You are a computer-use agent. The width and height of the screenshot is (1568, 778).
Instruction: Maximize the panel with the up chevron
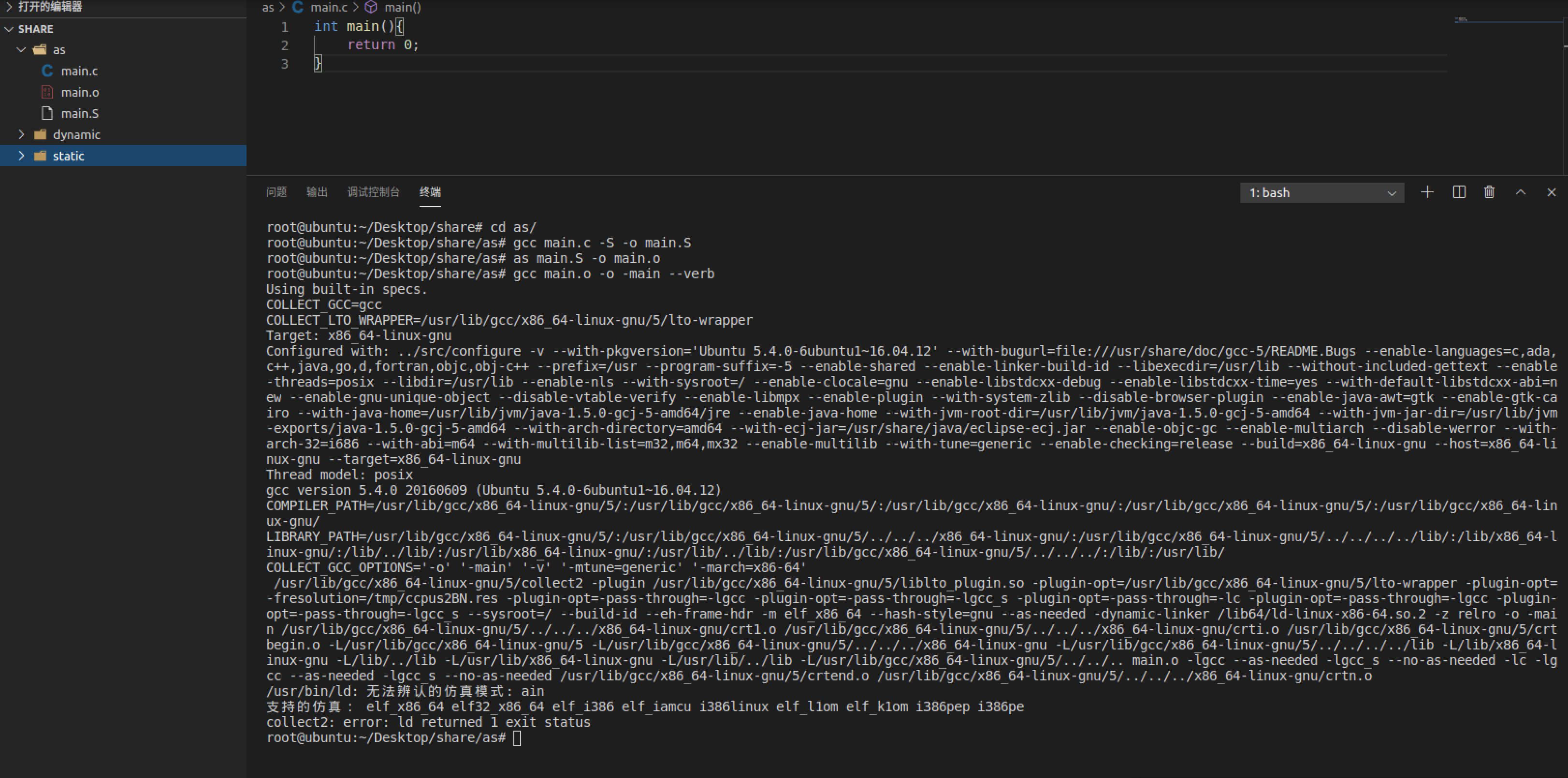[1521, 192]
